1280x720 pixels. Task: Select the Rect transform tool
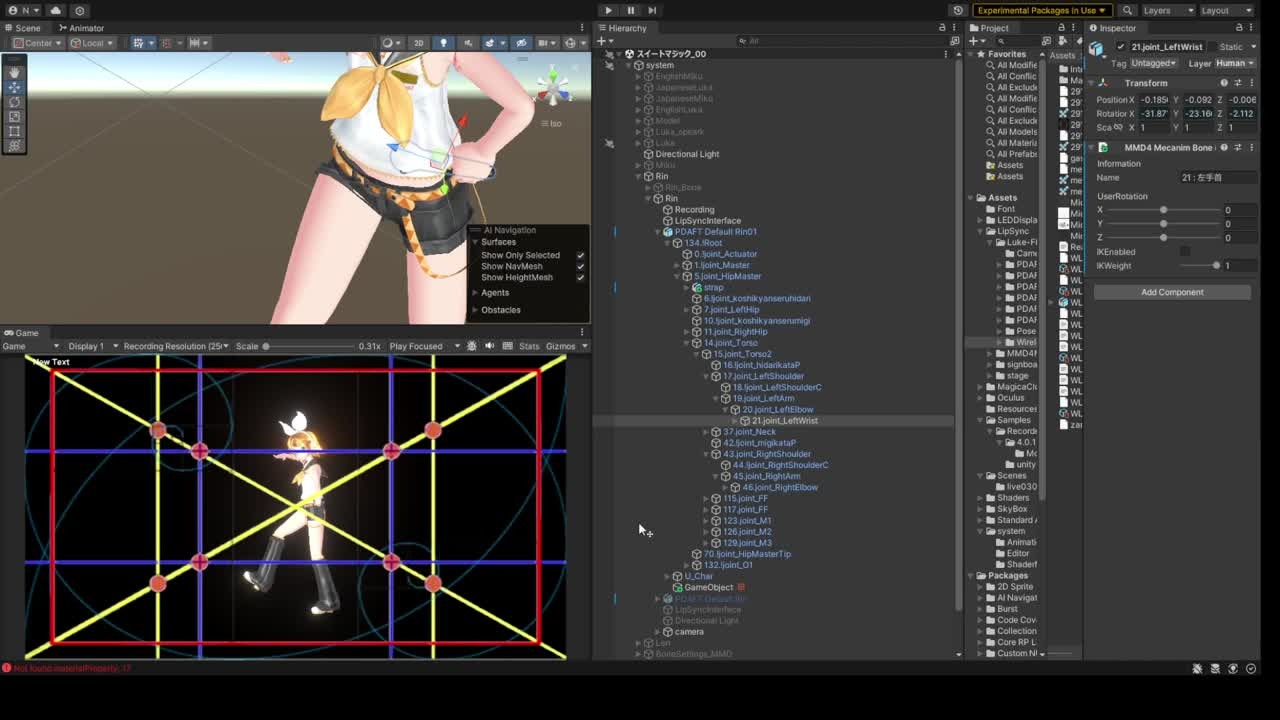pyautogui.click(x=14, y=131)
